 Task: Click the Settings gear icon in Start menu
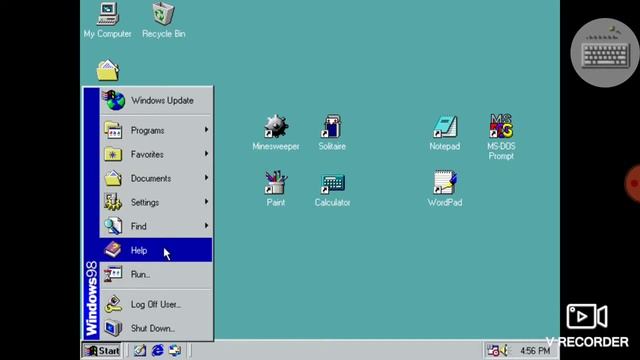113,202
